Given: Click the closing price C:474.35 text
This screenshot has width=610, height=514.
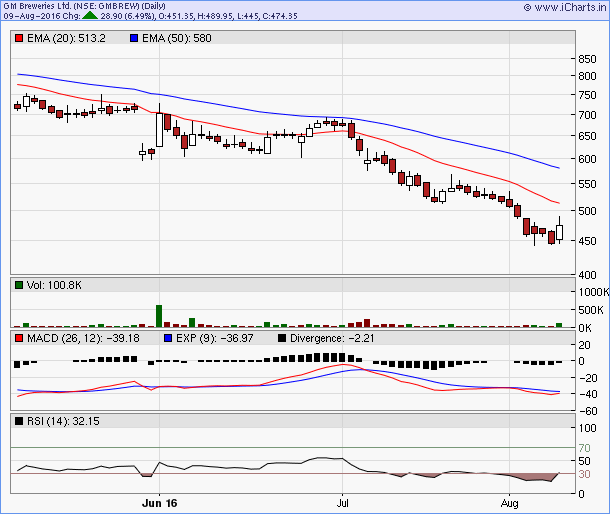Looking at the screenshot, I should [x=280, y=16].
